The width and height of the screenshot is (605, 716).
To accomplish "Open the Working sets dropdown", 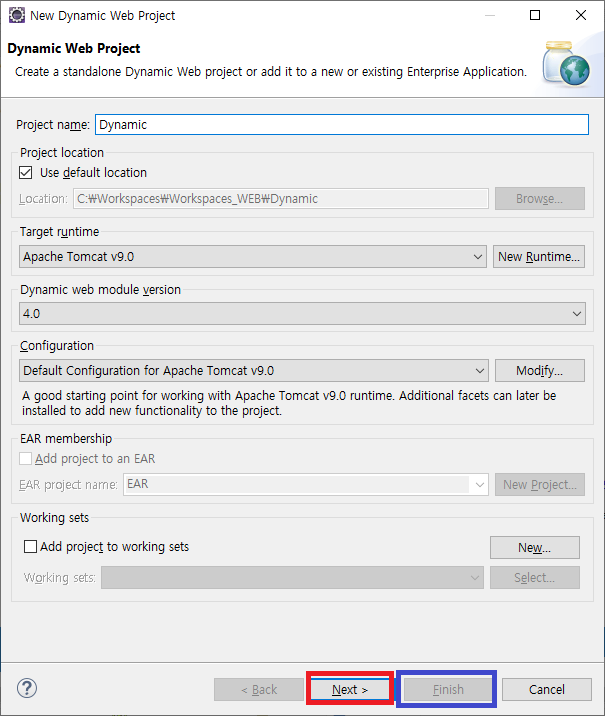I will [292, 578].
